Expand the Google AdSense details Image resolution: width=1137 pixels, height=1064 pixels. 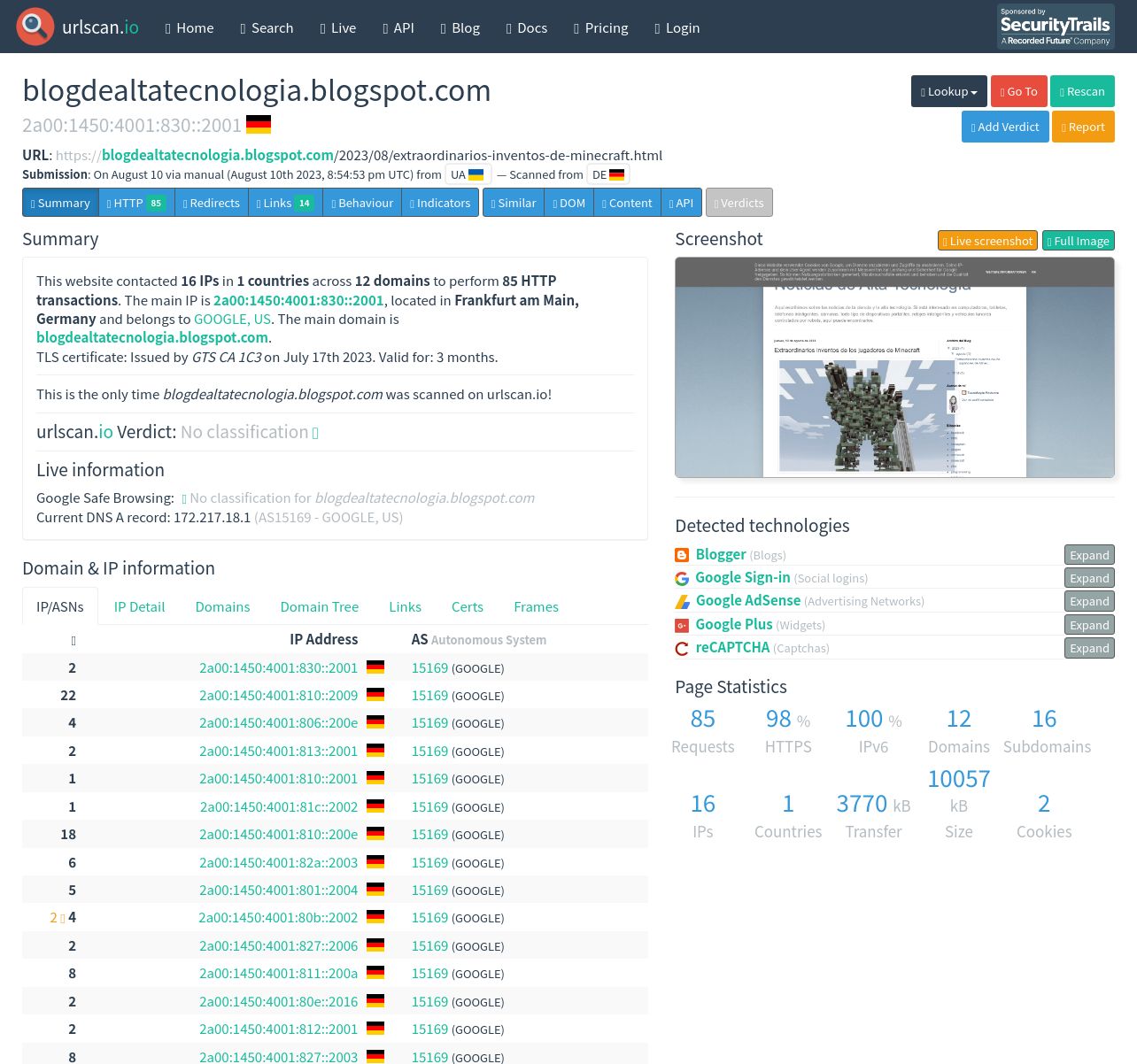[x=1089, y=601]
